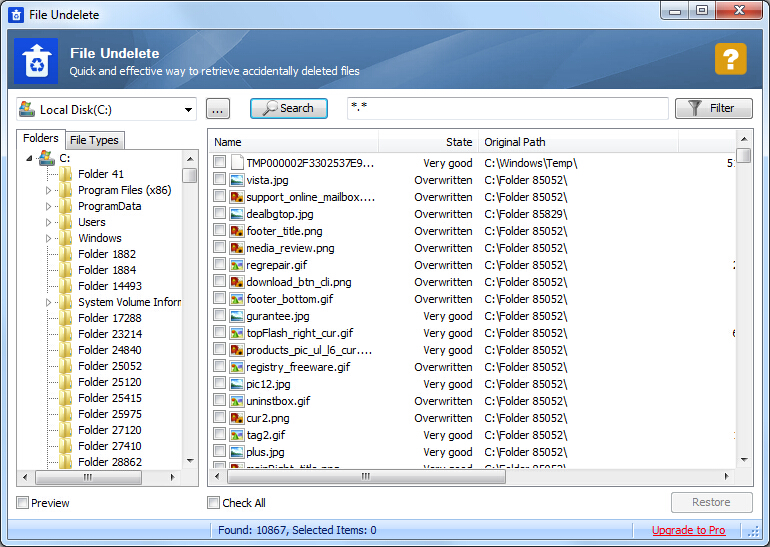Click the file mask input field

pyautogui.click(x=508, y=109)
